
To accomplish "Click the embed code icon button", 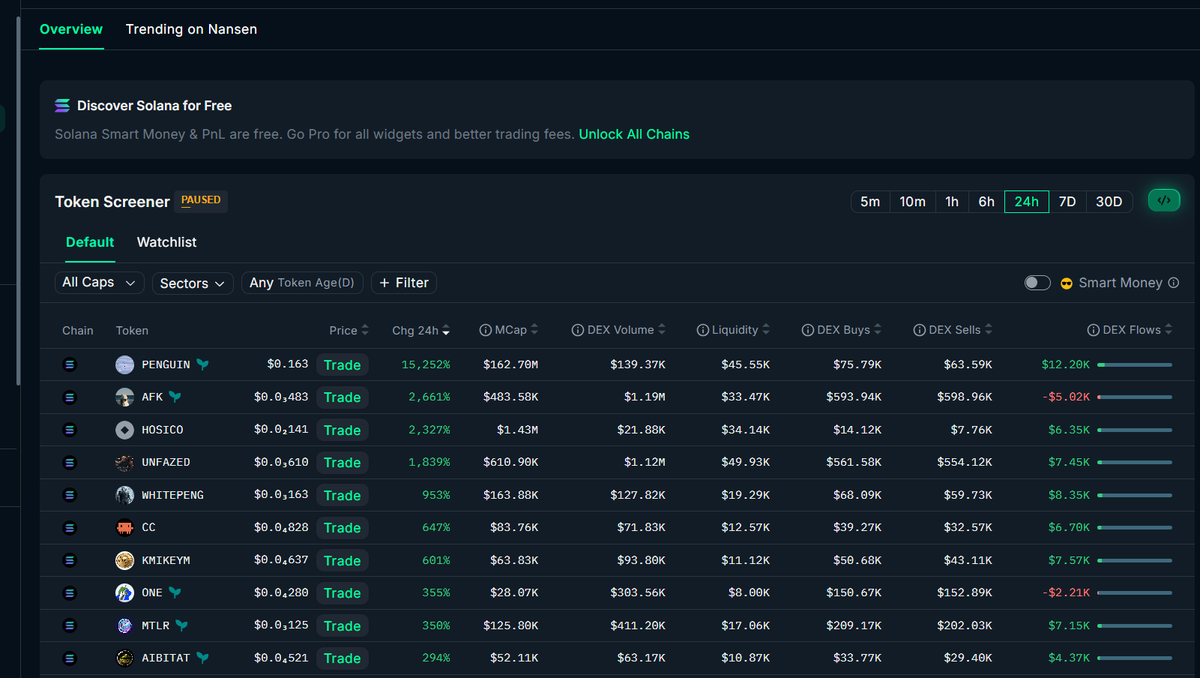I will pos(1164,201).
